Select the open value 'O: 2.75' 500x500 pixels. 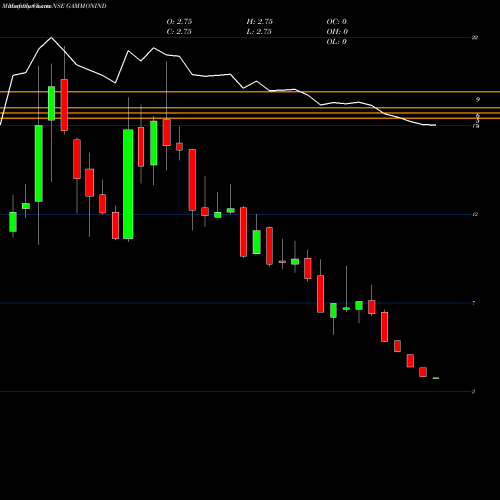pos(179,22)
